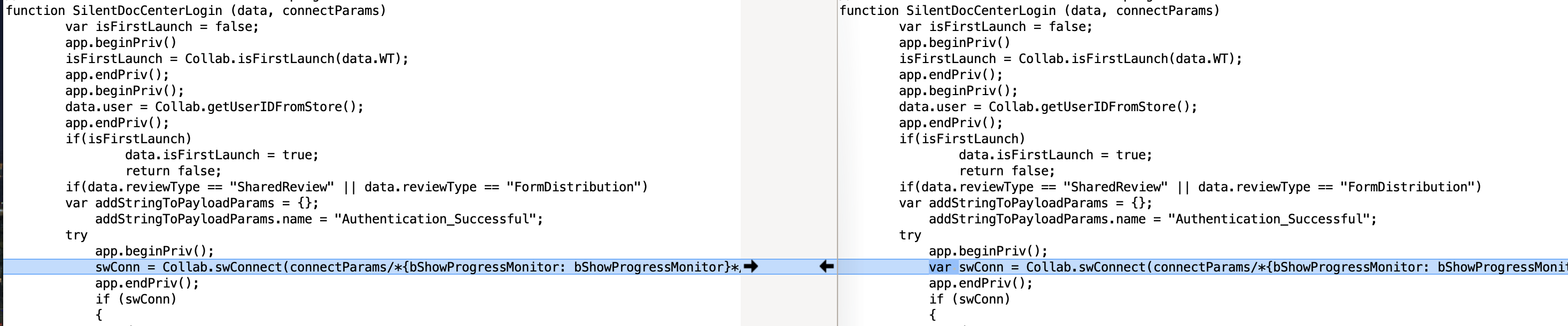Image resolution: width=1568 pixels, height=326 pixels.
Task: Click Authentication_Successful line in right pane
Action: click(1152, 219)
